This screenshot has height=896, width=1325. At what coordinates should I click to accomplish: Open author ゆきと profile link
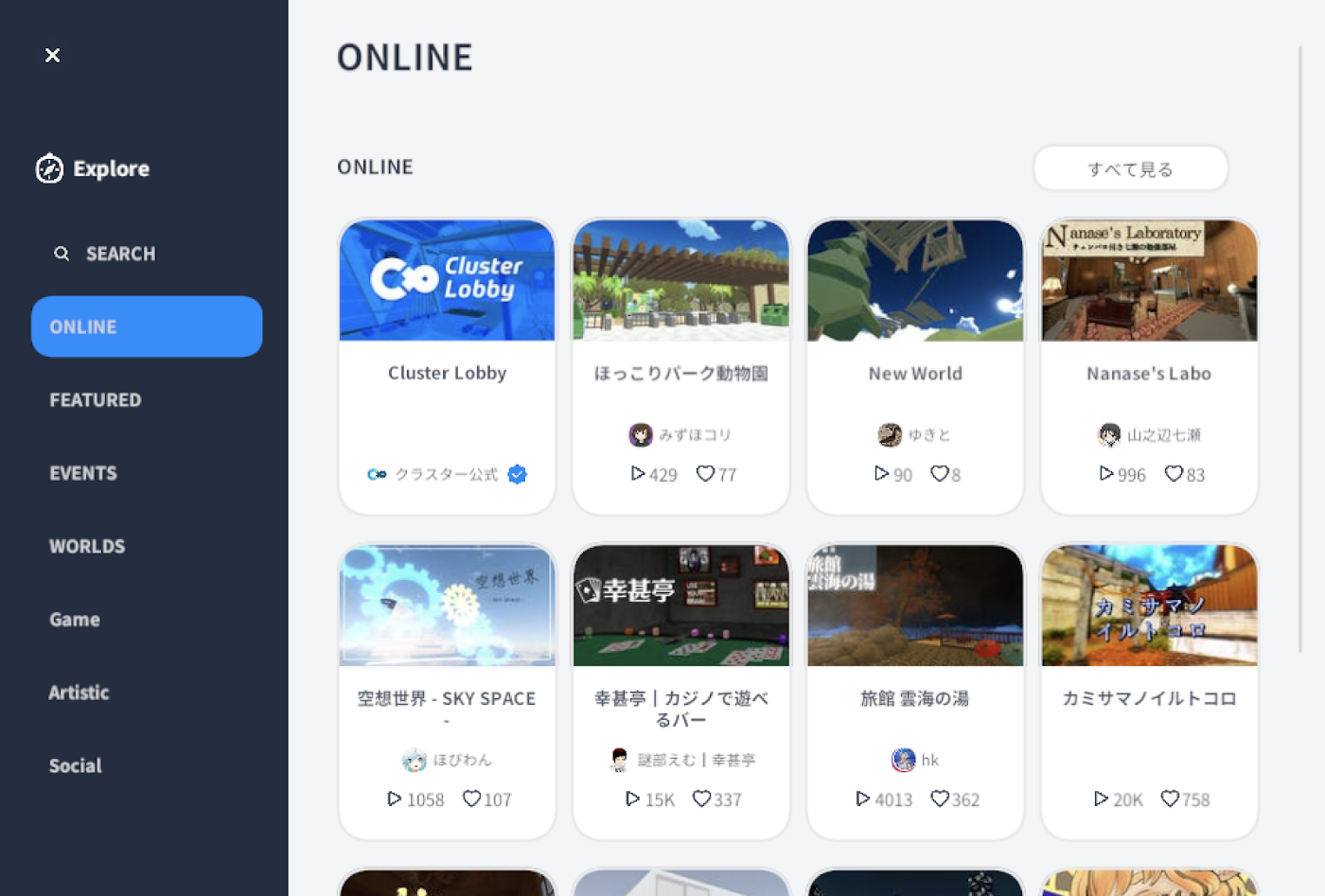(929, 435)
